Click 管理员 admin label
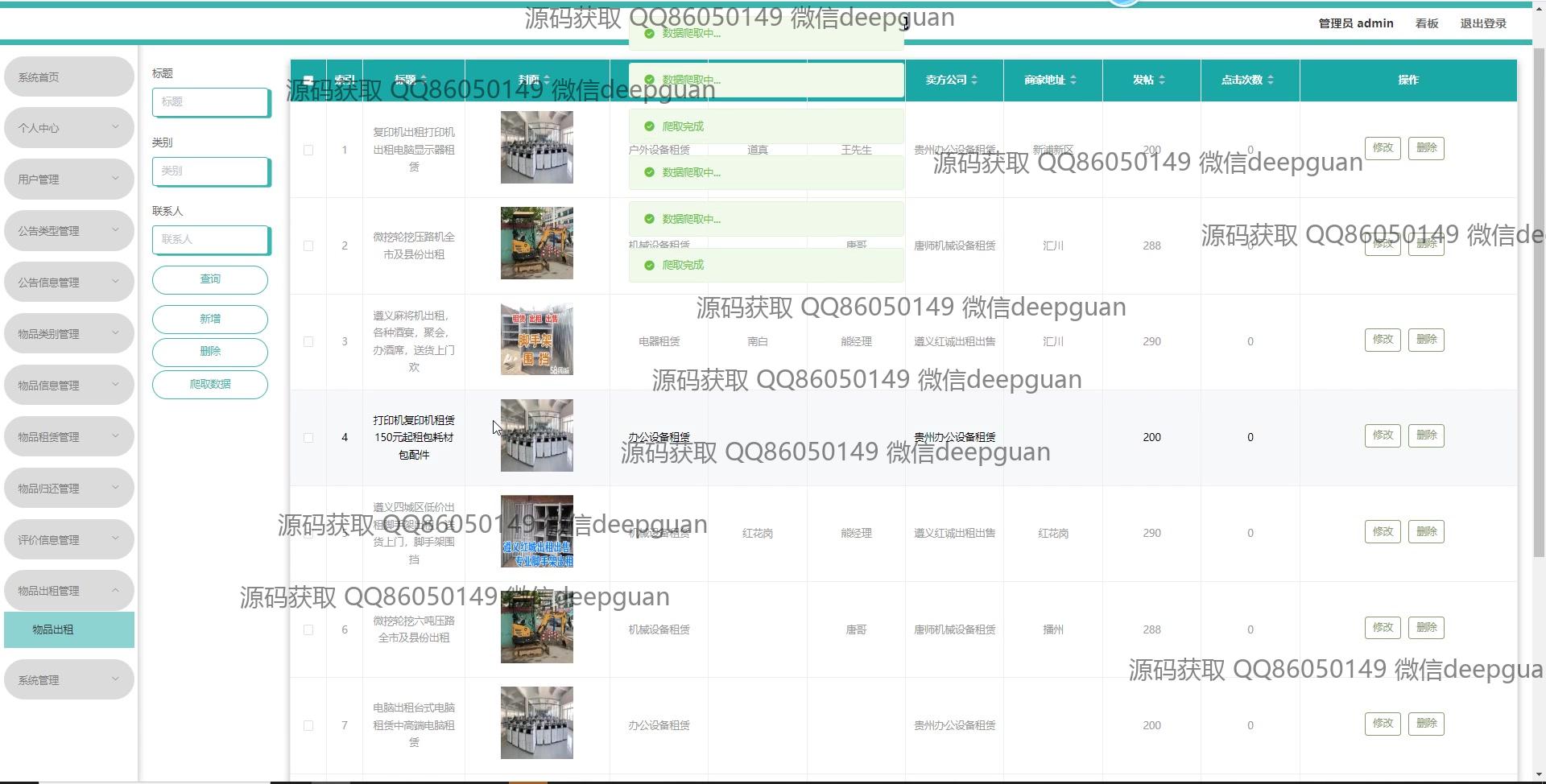Screen dimensions: 1546x784 tap(1356, 23)
